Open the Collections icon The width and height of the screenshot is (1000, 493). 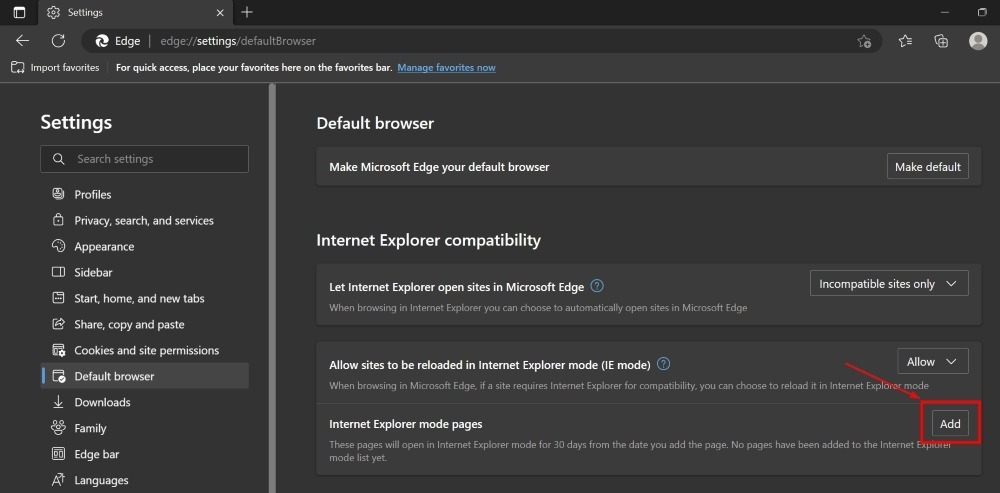click(x=941, y=41)
